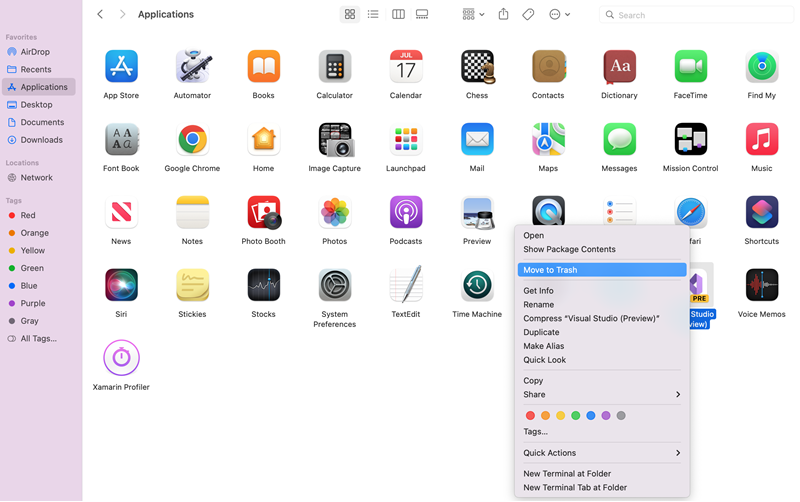The height and width of the screenshot is (502, 800).
Task: Click the Mission Control app icon
Action: [690, 139]
